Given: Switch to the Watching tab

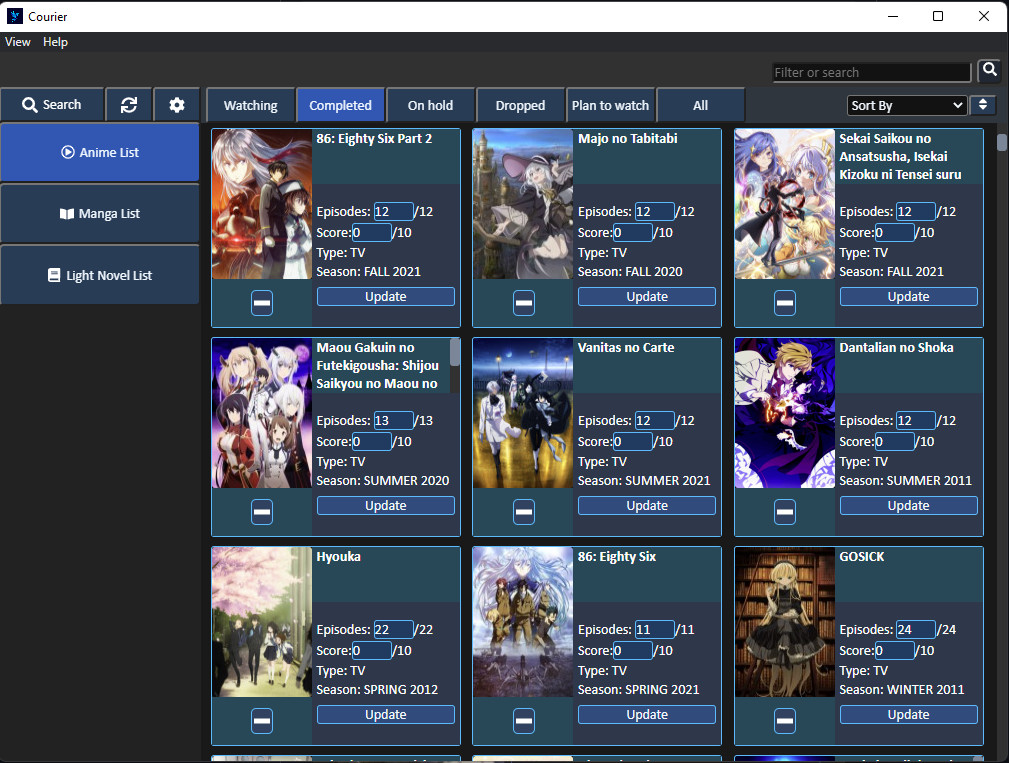Looking at the screenshot, I should pos(250,105).
